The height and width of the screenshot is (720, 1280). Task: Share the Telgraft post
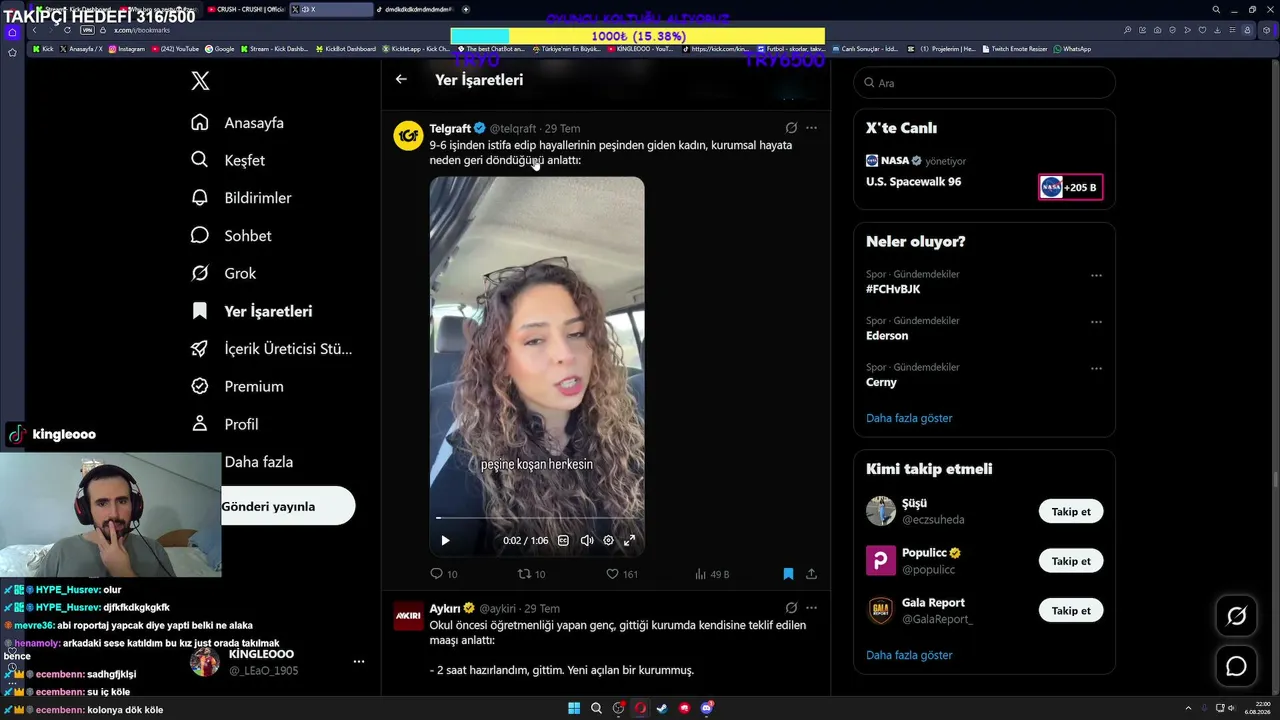click(811, 574)
